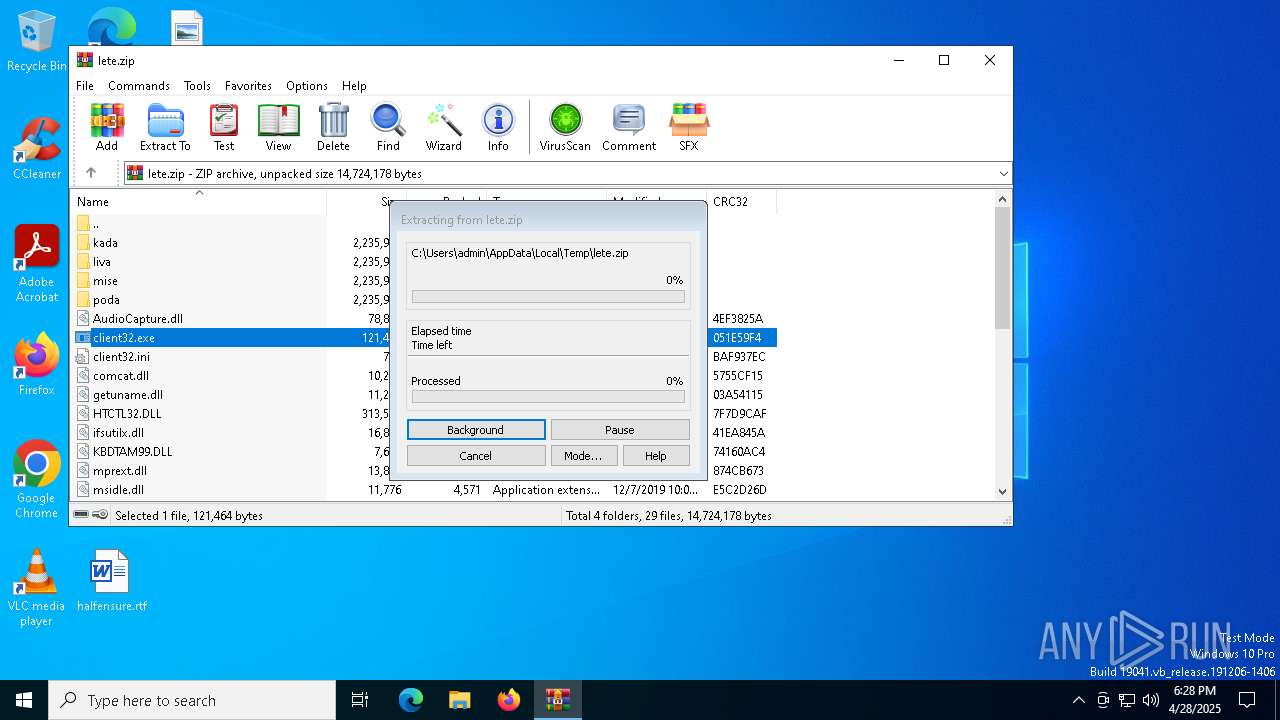Viewport: 1280px width, 720px height.
Task: Open CCleaner desktop shortcut
Action: pos(37,148)
